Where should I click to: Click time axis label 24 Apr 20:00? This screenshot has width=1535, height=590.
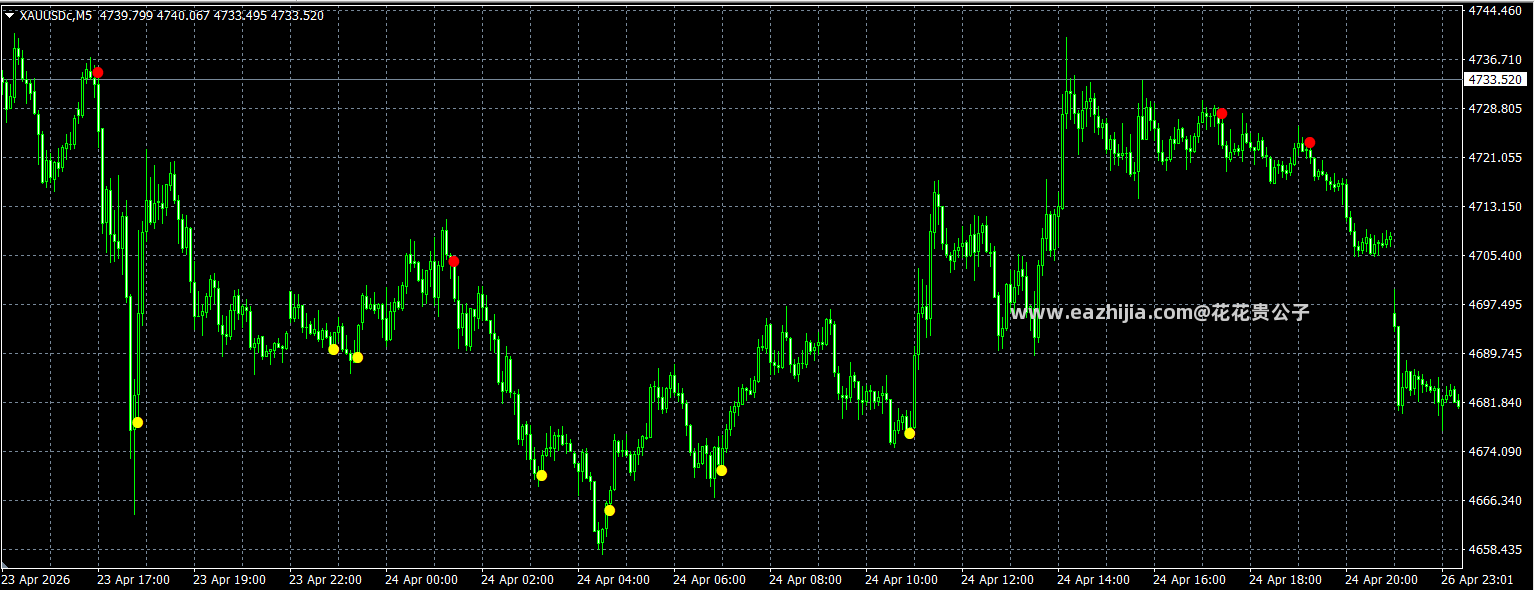[x=1381, y=579]
